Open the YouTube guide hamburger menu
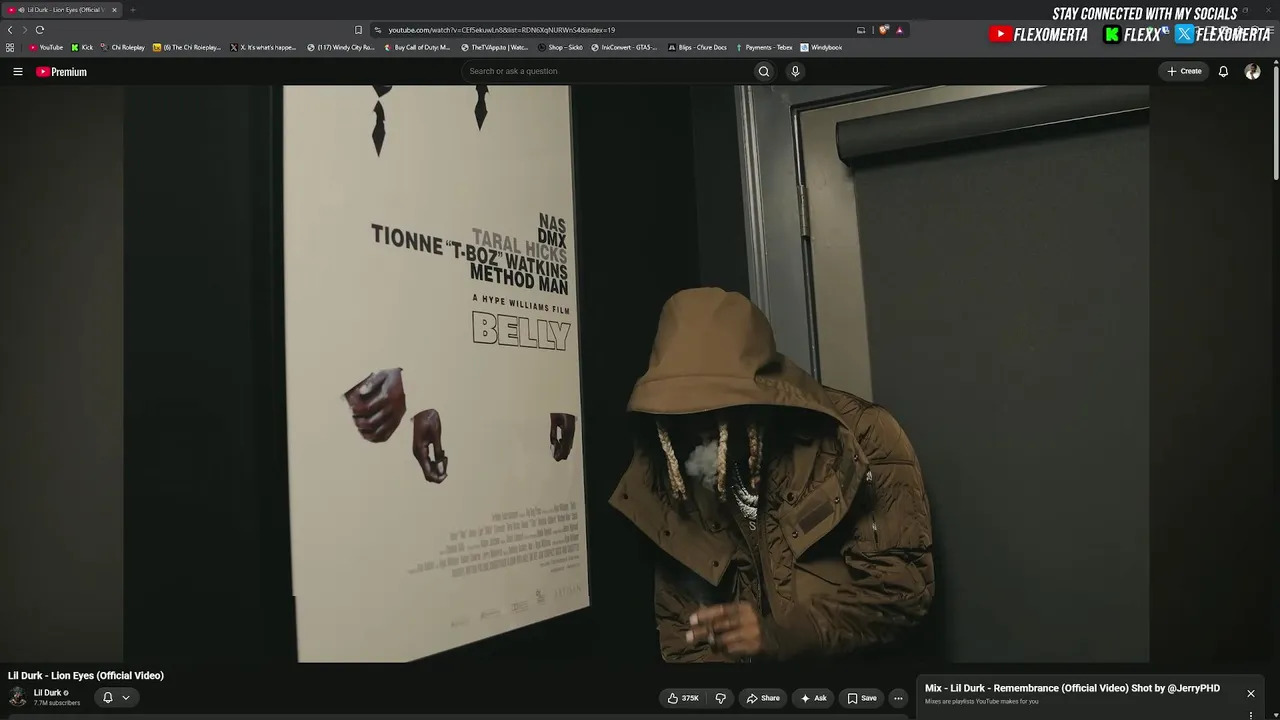 [18, 72]
